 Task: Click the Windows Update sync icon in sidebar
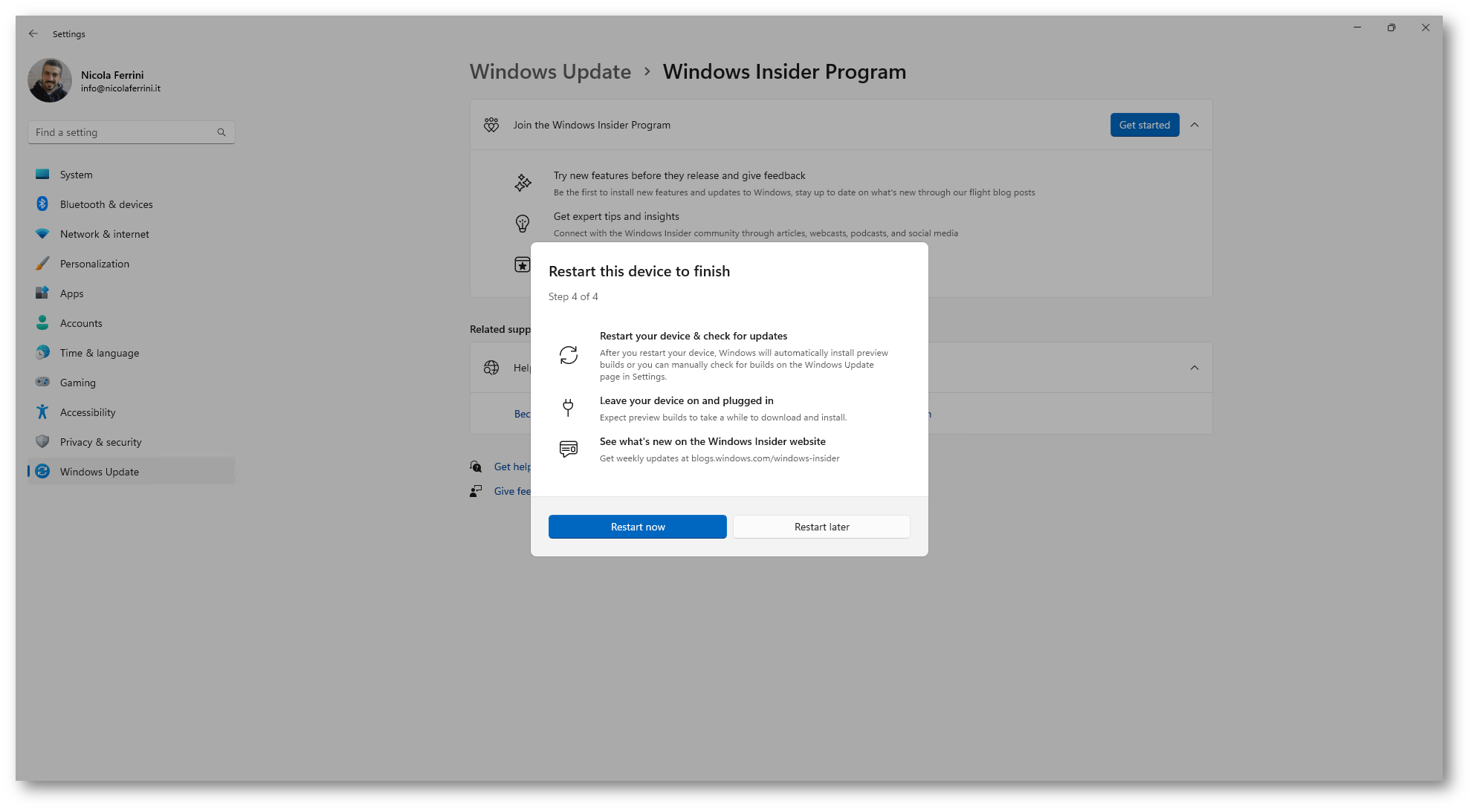[42, 471]
